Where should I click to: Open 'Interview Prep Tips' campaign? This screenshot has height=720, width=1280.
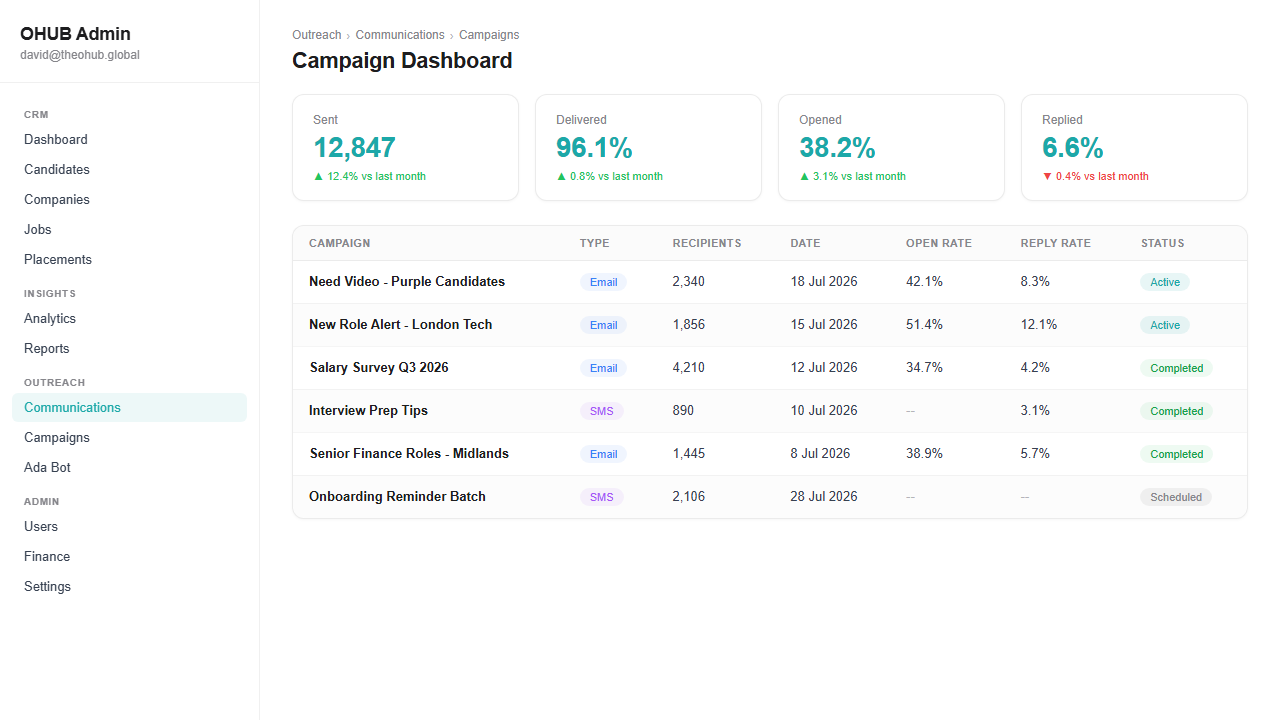coord(368,411)
